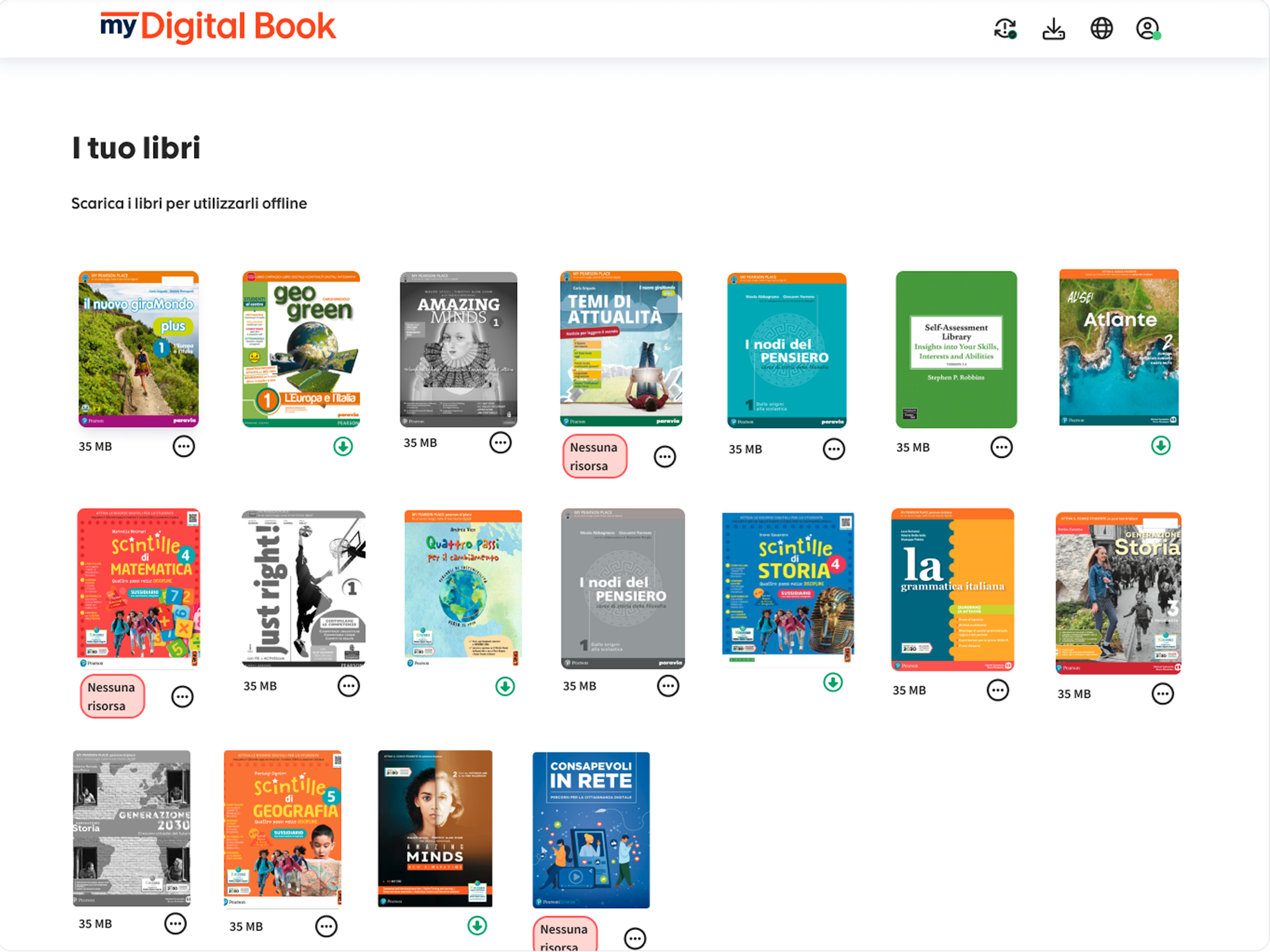Download Scintille di Storia 4 book

click(833, 682)
